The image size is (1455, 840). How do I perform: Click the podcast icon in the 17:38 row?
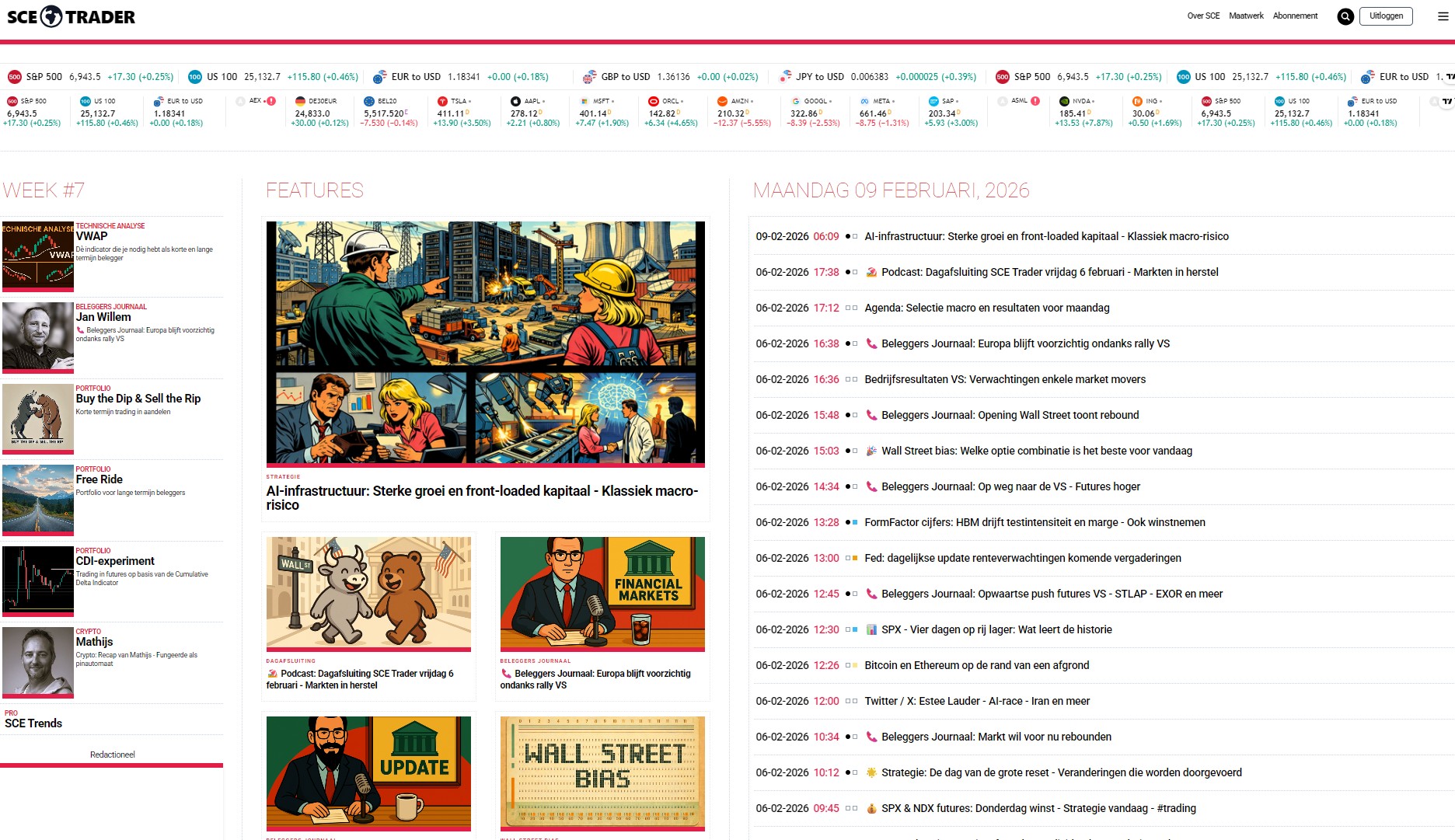[x=871, y=272]
